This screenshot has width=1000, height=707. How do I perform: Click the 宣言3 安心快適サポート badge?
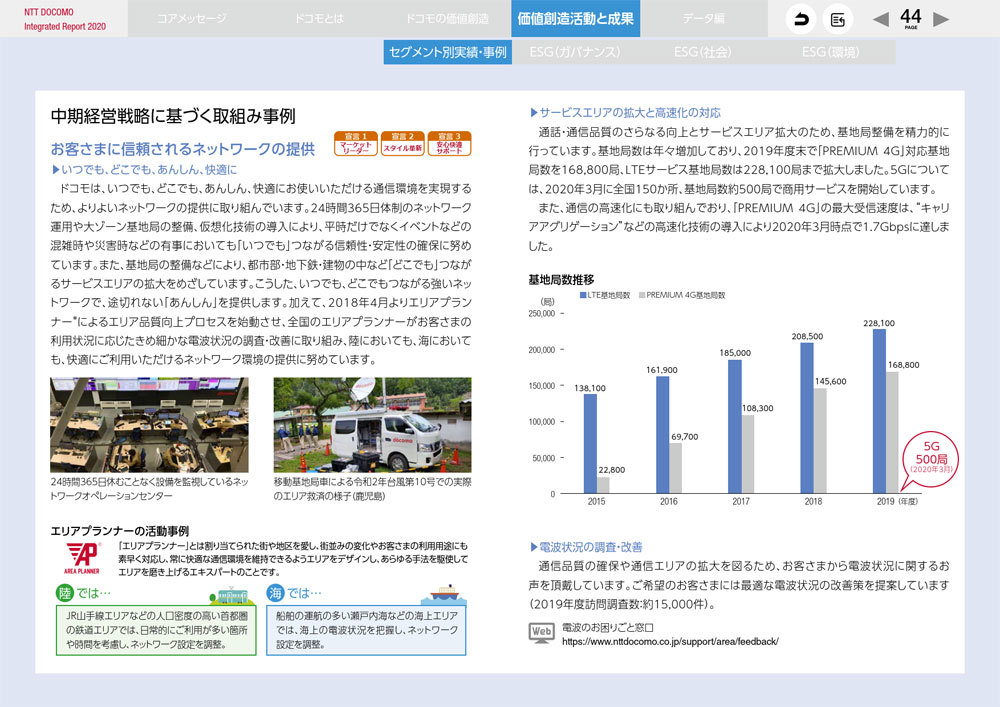point(449,143)
